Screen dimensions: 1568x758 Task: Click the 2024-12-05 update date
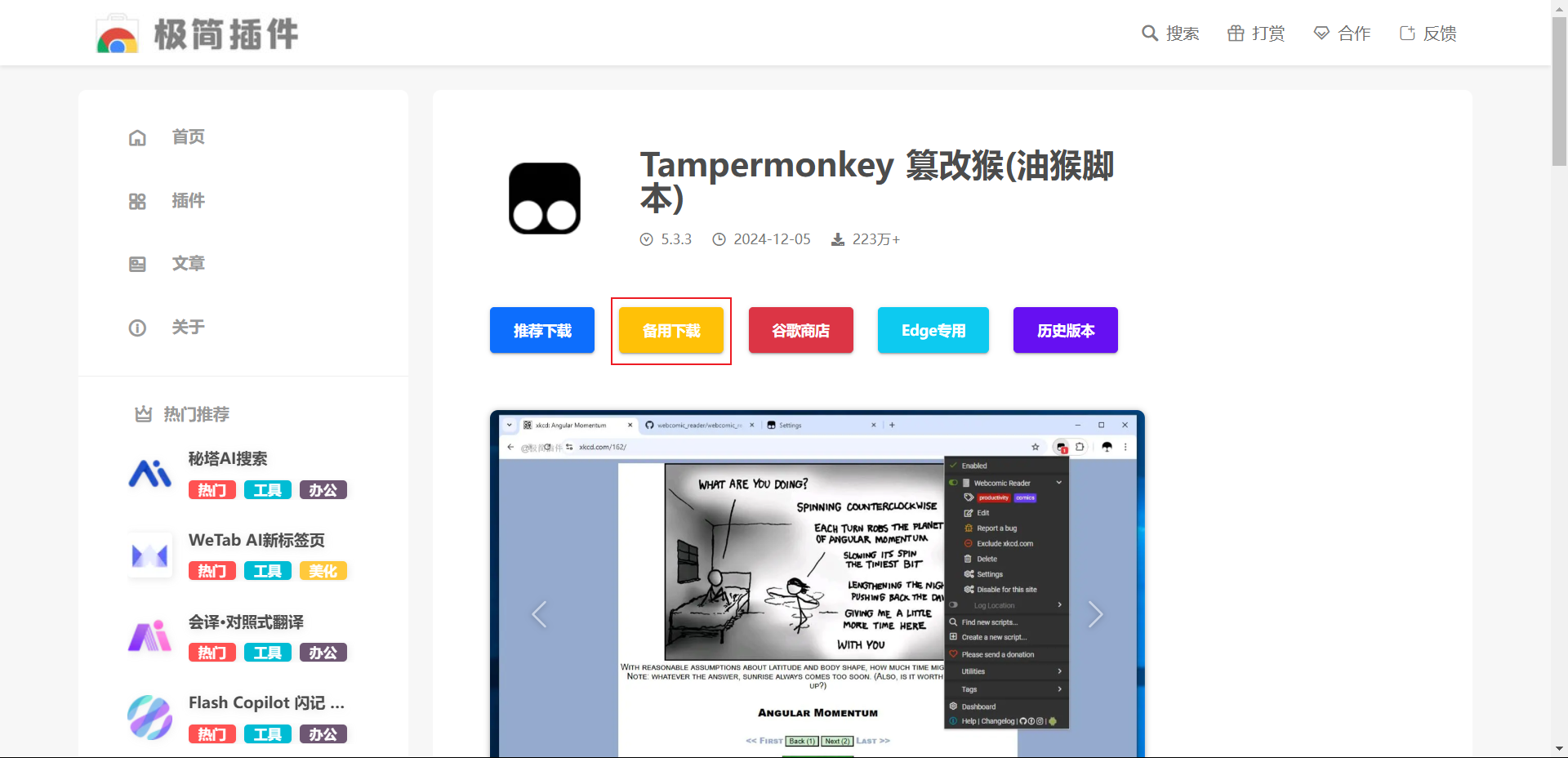click(772, 239)
